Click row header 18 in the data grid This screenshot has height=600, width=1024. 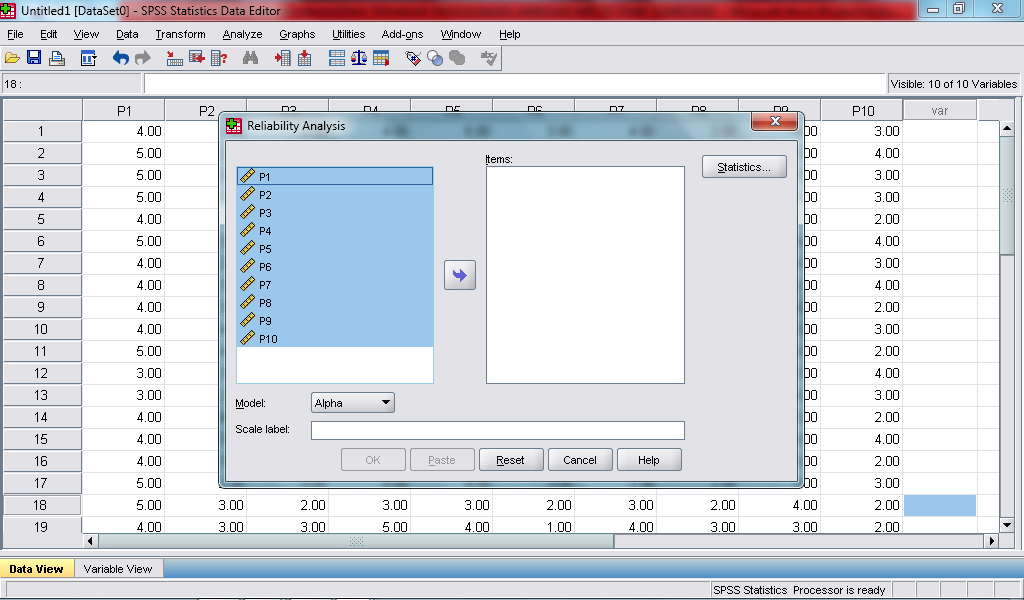point(42,505)
